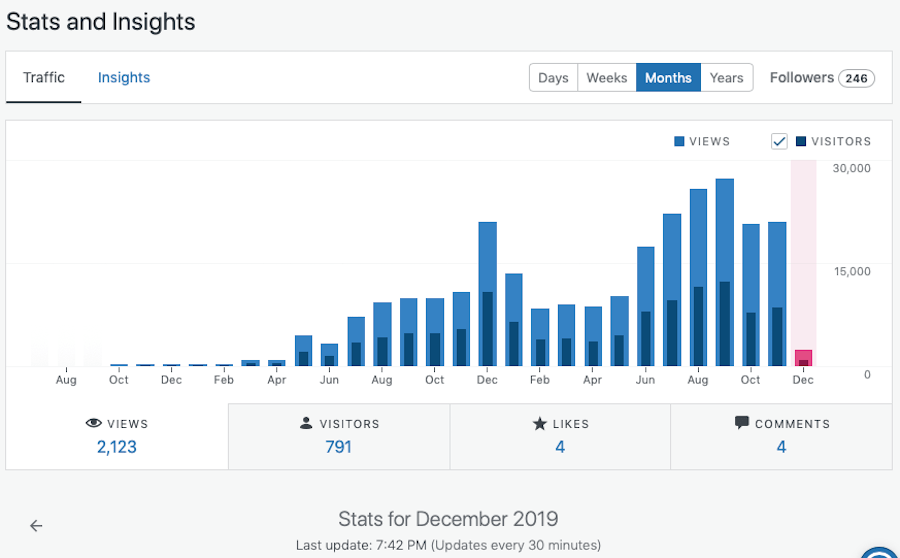The height and width of the screenshot is (558, 900).
Task: Toggle the Visitors checkbox in chart legend
Action: 780,142
